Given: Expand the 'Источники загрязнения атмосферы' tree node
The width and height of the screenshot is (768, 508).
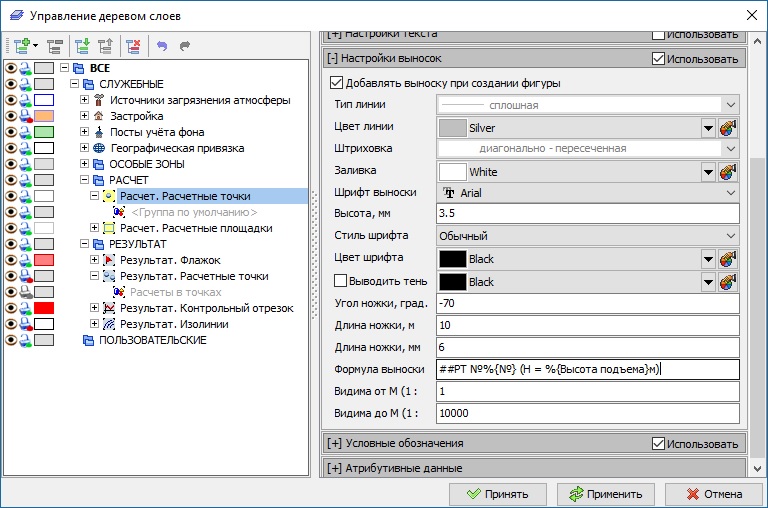Looking at the screenshot, I should click(x=85, y=100).
